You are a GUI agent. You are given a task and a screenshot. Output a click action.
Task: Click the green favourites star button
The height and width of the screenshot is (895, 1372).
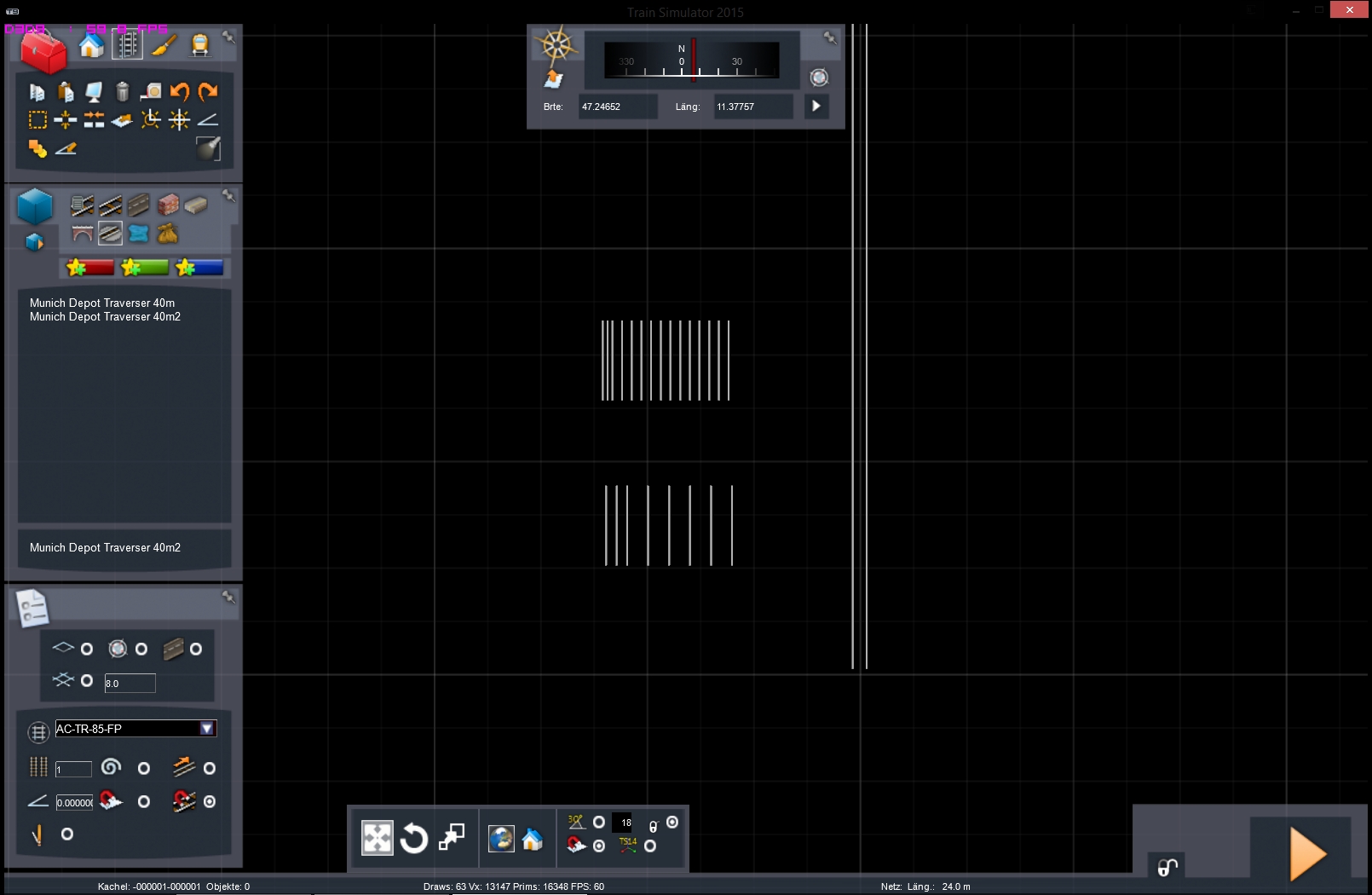[x=145, y=268]
